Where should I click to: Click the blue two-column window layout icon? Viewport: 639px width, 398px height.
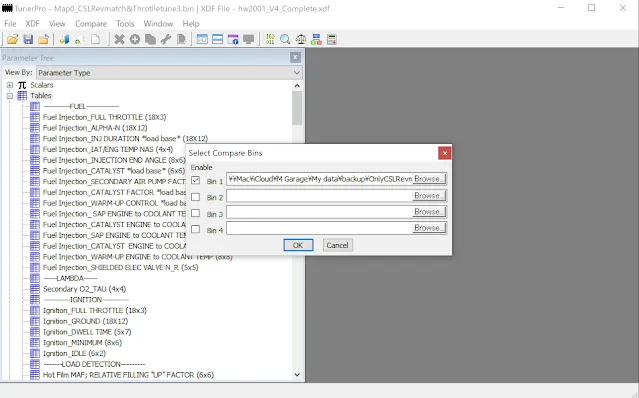[202, 39]
